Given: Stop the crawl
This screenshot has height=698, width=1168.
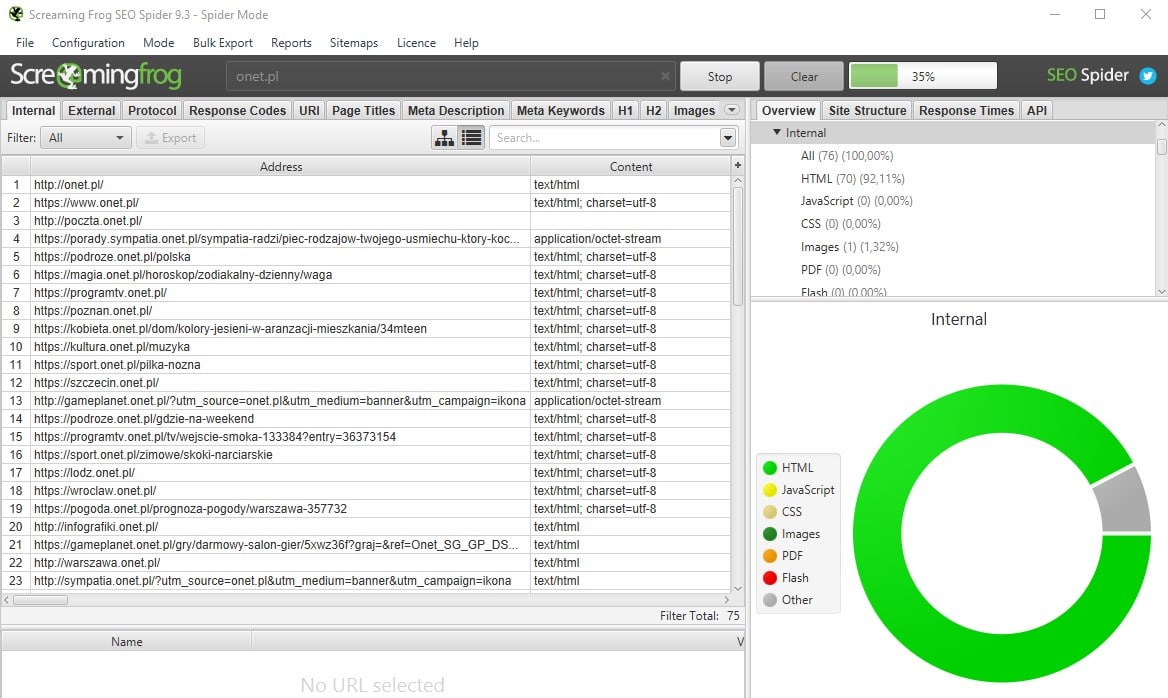Looking at the screenshot, I should [x=720, y=76].
